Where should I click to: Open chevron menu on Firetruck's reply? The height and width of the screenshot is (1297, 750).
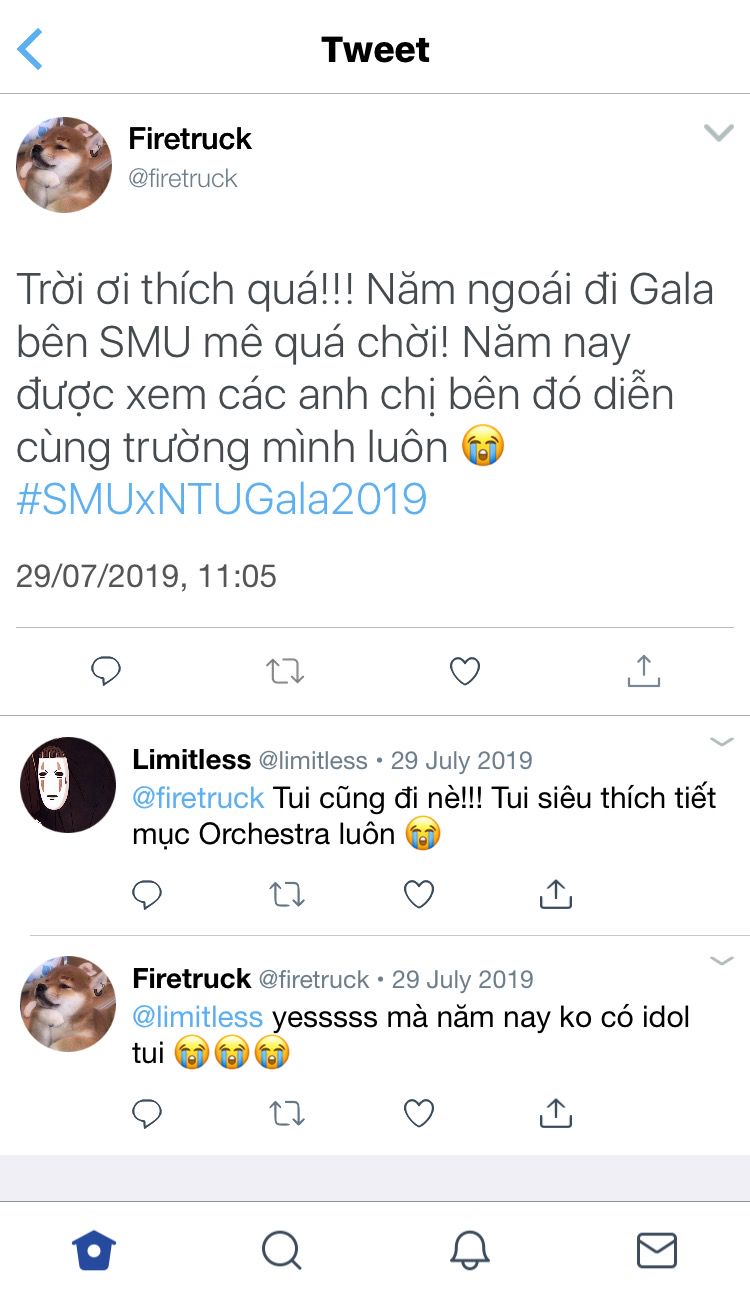tap(722, 961)
